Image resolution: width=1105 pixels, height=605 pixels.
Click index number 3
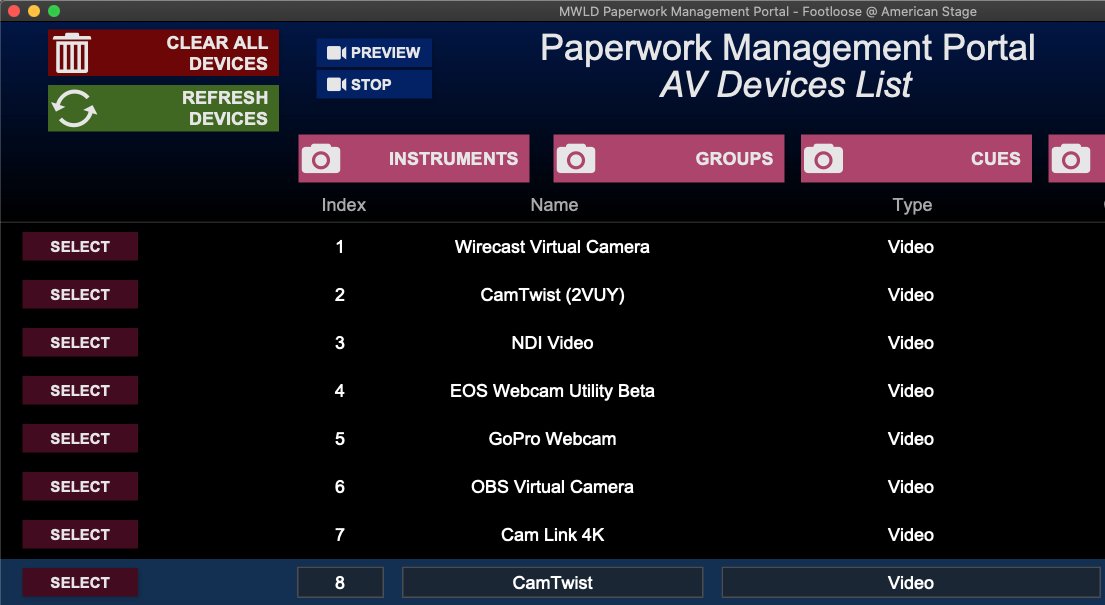pyautogui.click(x=340, y=343)
